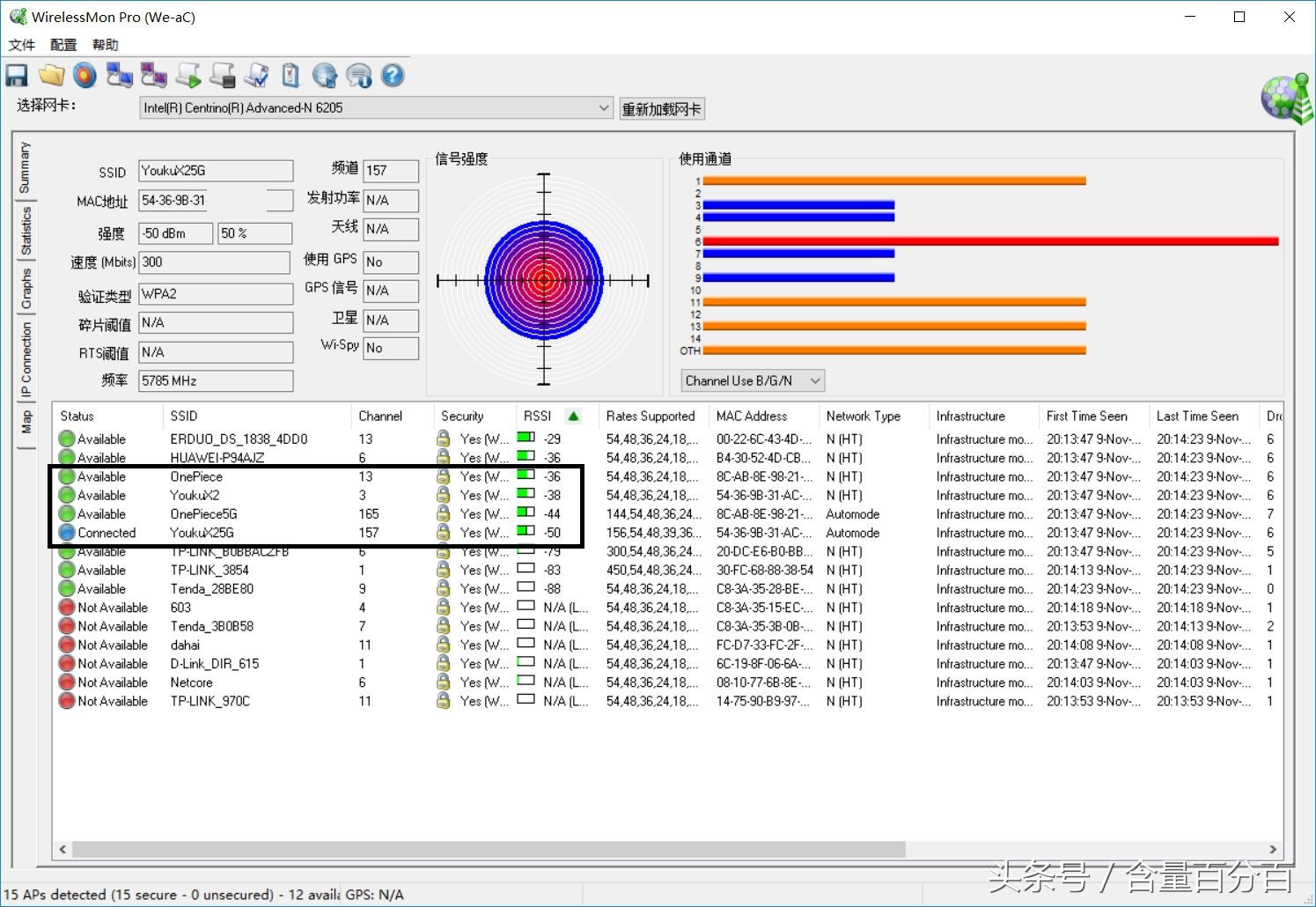Click the save floppy disk toolbar icon
This screenshot has height=907, width=1316.
(17, 76)
